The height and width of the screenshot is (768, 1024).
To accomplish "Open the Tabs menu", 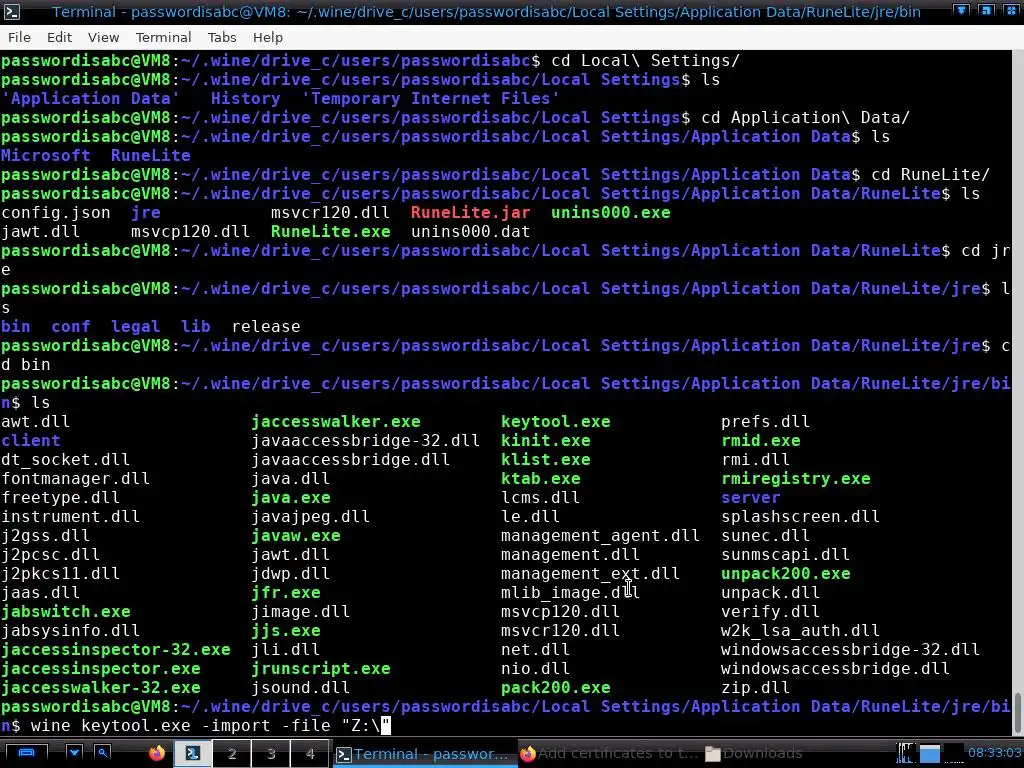I will pos(222,37).
